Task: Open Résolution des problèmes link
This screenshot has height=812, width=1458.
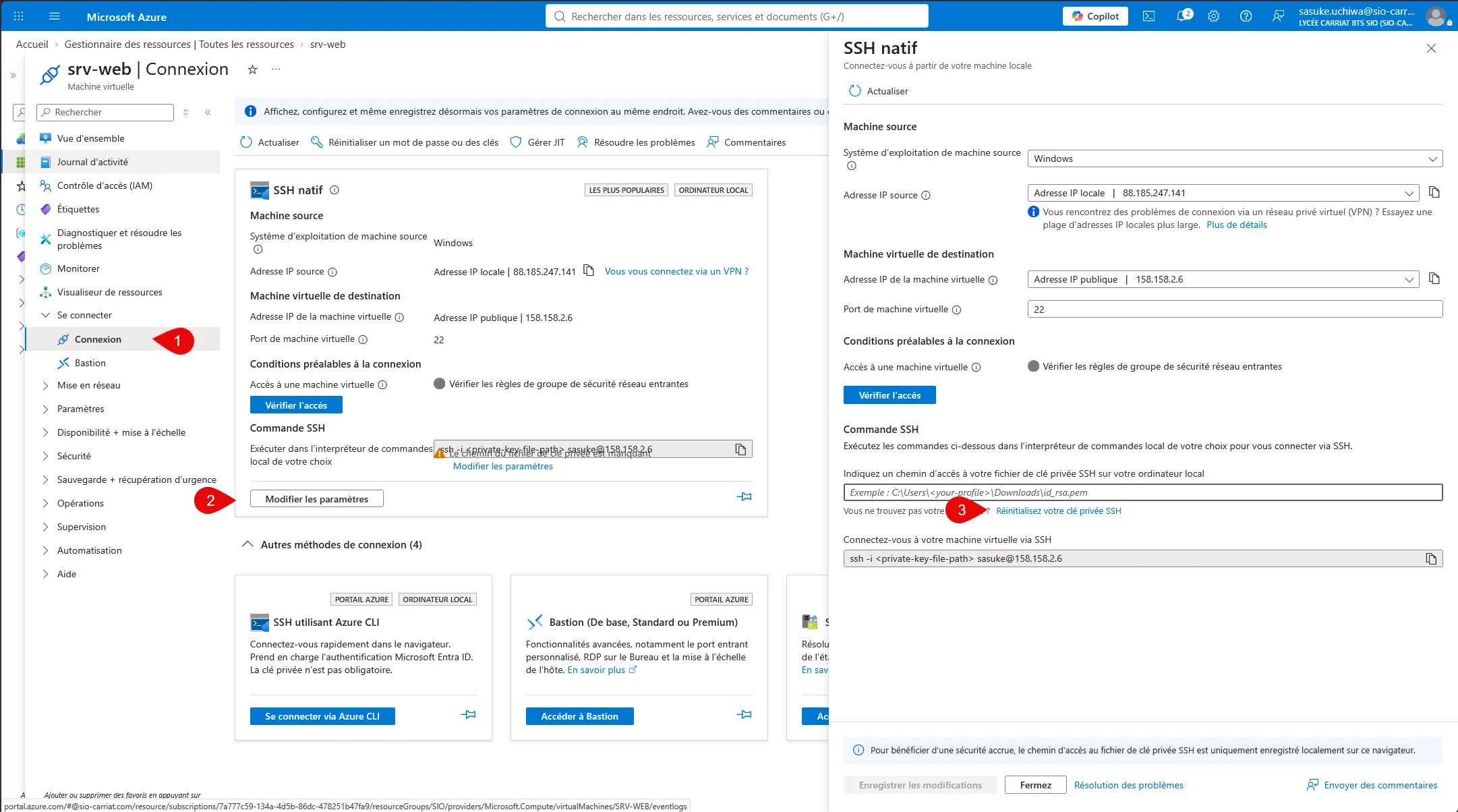Action: [1128, 785]
